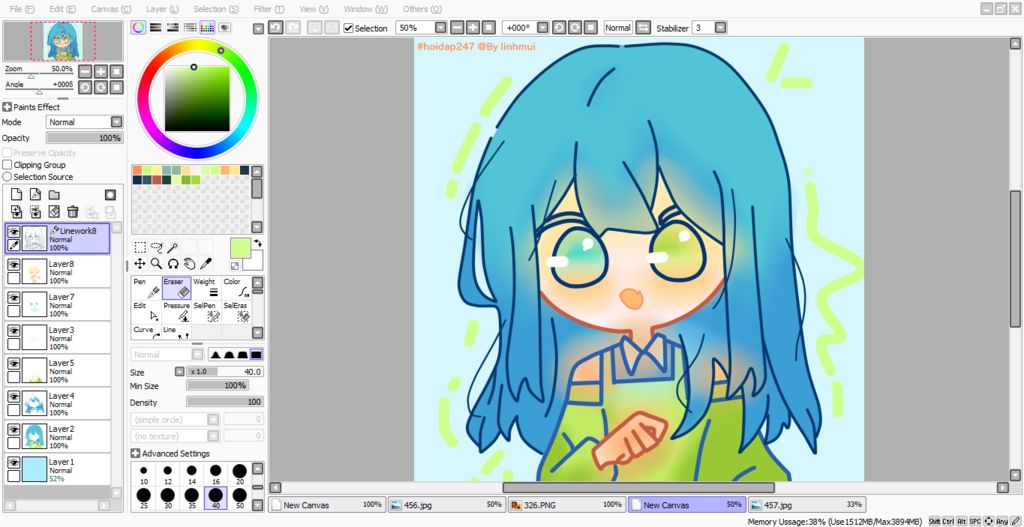Clear the layer with the eraser icon

point(54,212)
